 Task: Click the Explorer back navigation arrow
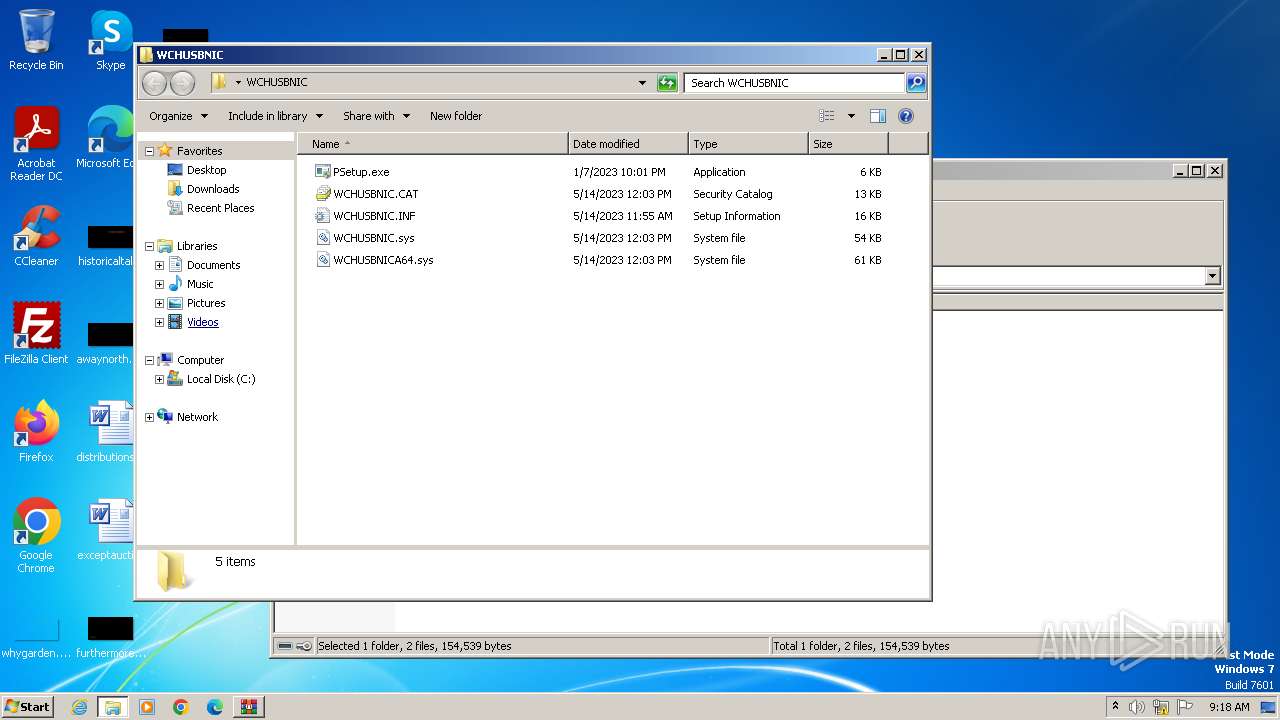coord(155,83)
